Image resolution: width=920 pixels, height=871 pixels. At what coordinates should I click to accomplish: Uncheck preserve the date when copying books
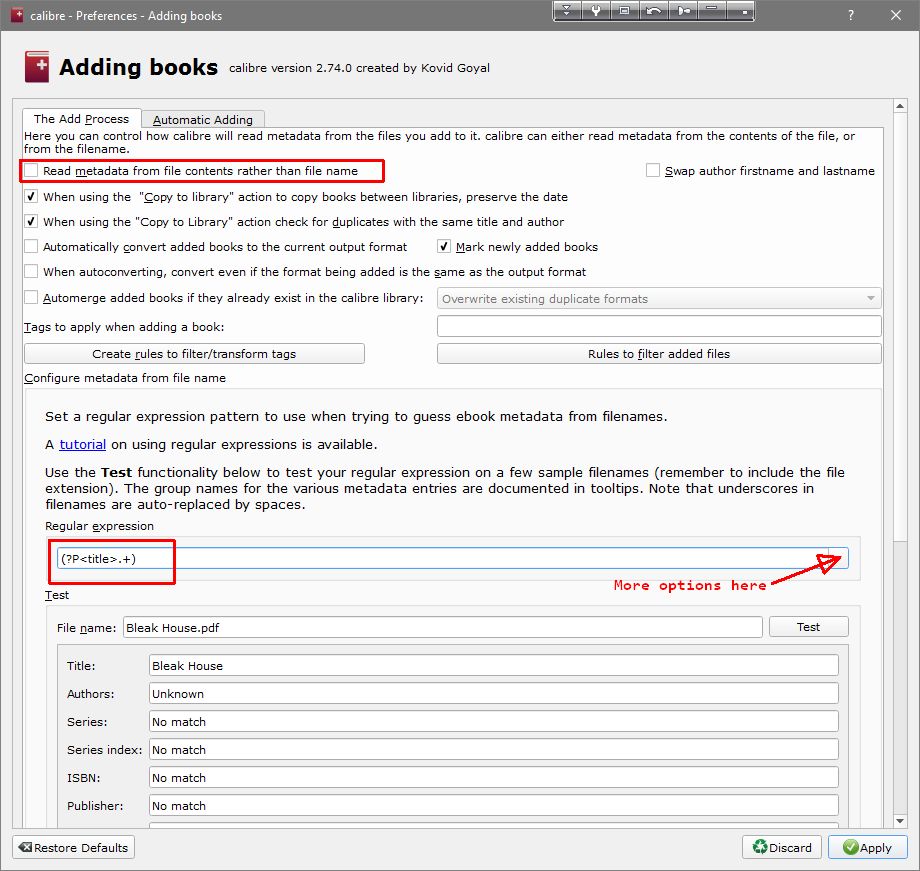pos(31,197)
